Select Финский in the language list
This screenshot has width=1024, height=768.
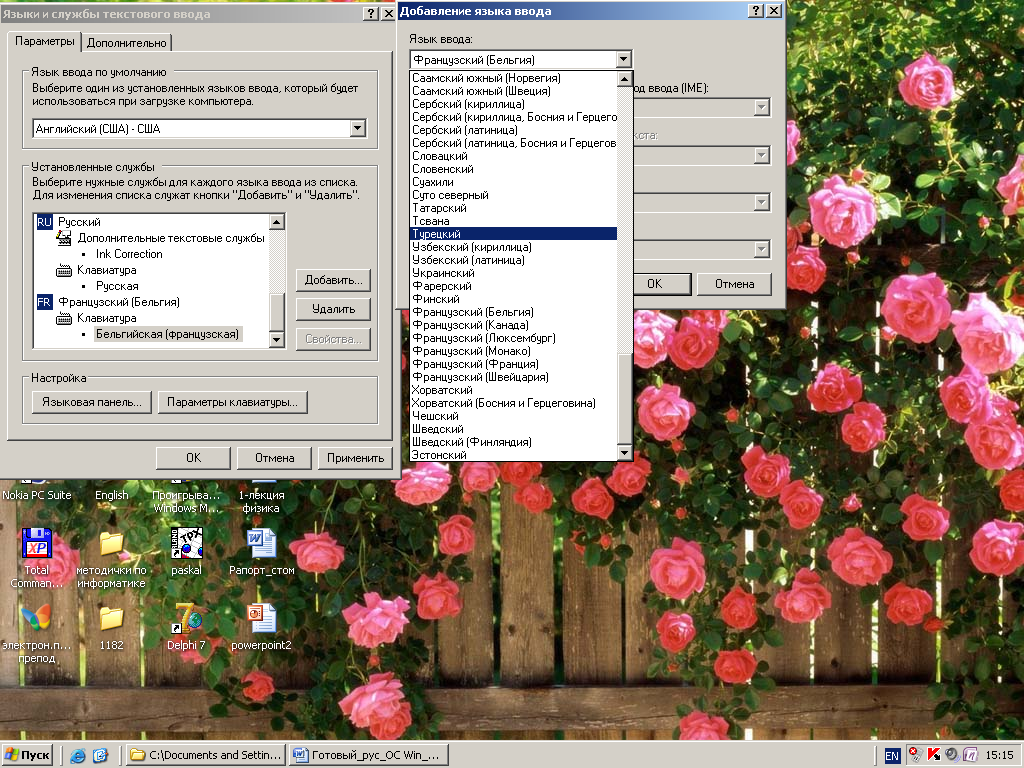click(x=513, y=299)
